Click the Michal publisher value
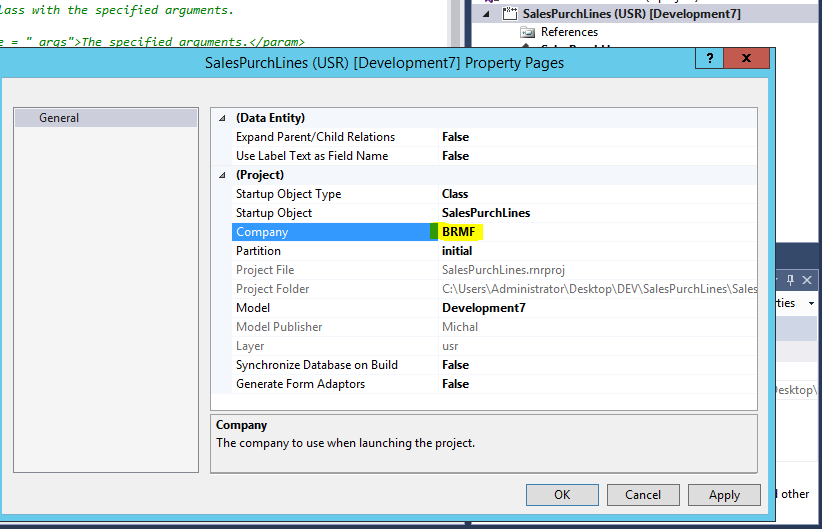This screenshot has width=822, height=529. pyautogui.click(x=460, y=327)
